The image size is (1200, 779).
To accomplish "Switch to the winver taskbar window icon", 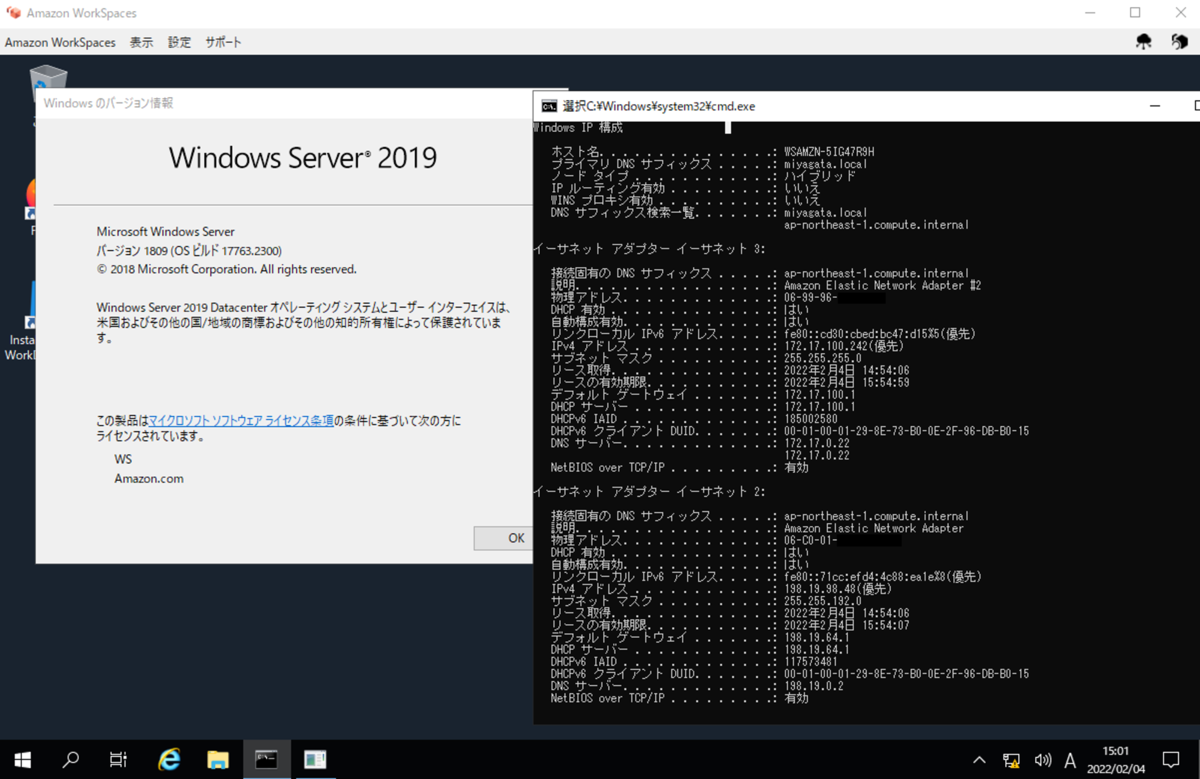I will (315, 759).
